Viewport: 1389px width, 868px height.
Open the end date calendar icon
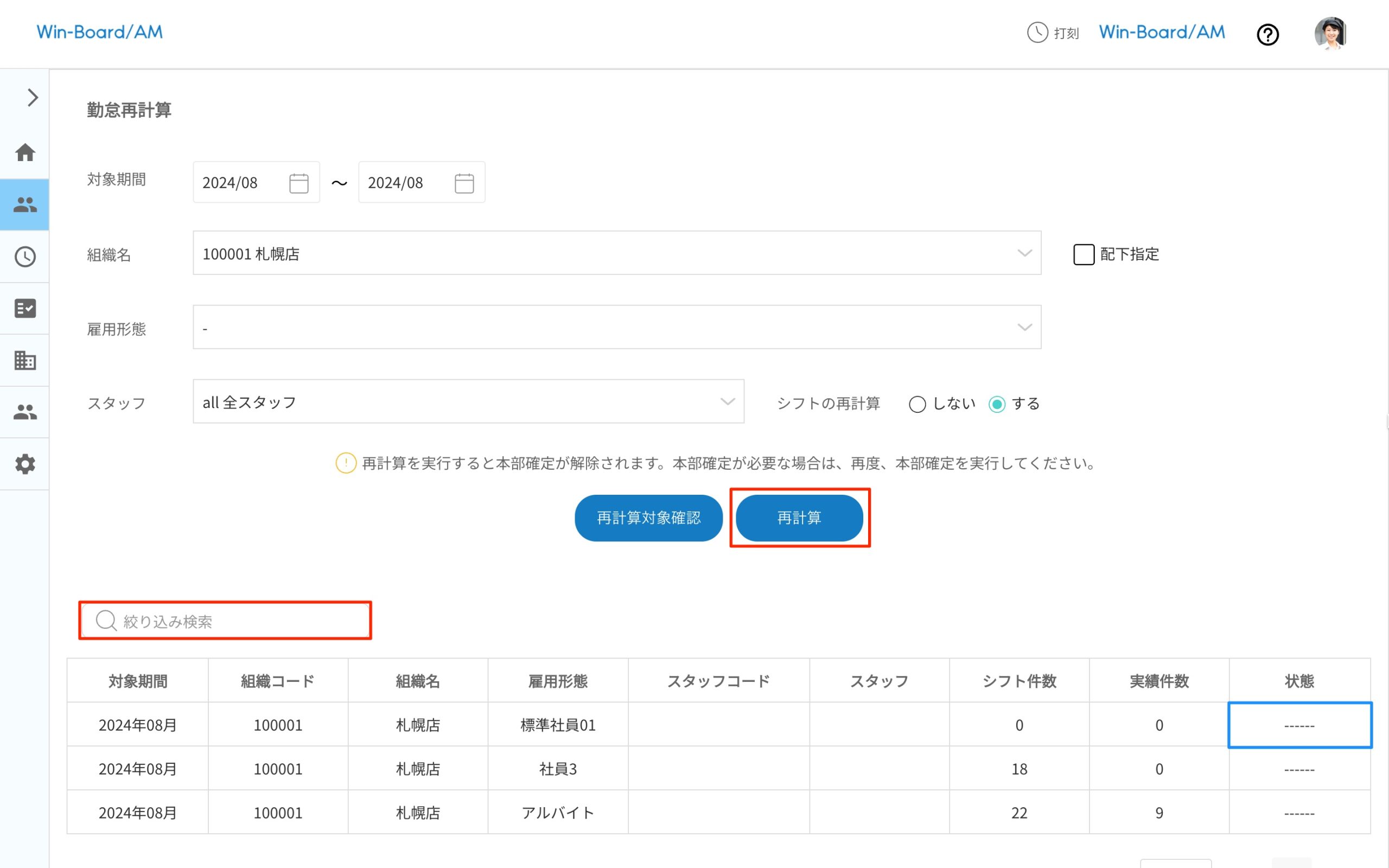(x=464, y=183)
